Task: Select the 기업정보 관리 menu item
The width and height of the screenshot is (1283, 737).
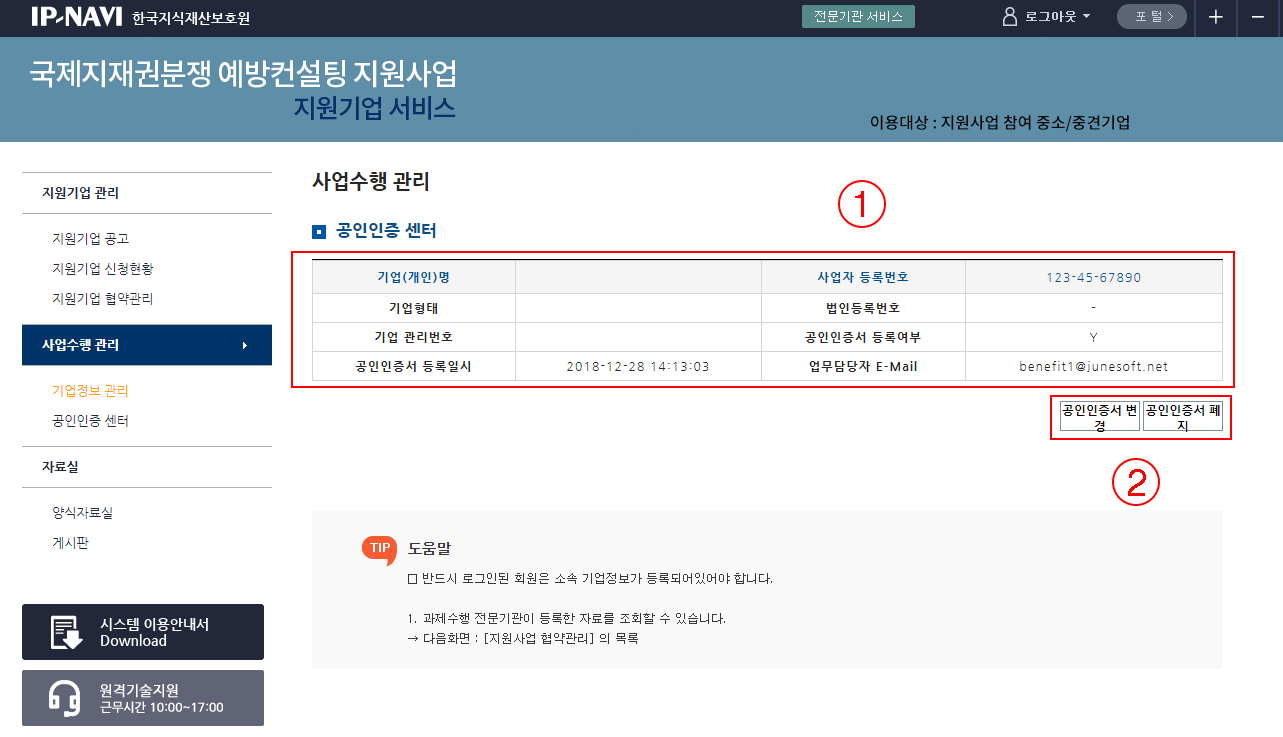Action: pos(90,391)
